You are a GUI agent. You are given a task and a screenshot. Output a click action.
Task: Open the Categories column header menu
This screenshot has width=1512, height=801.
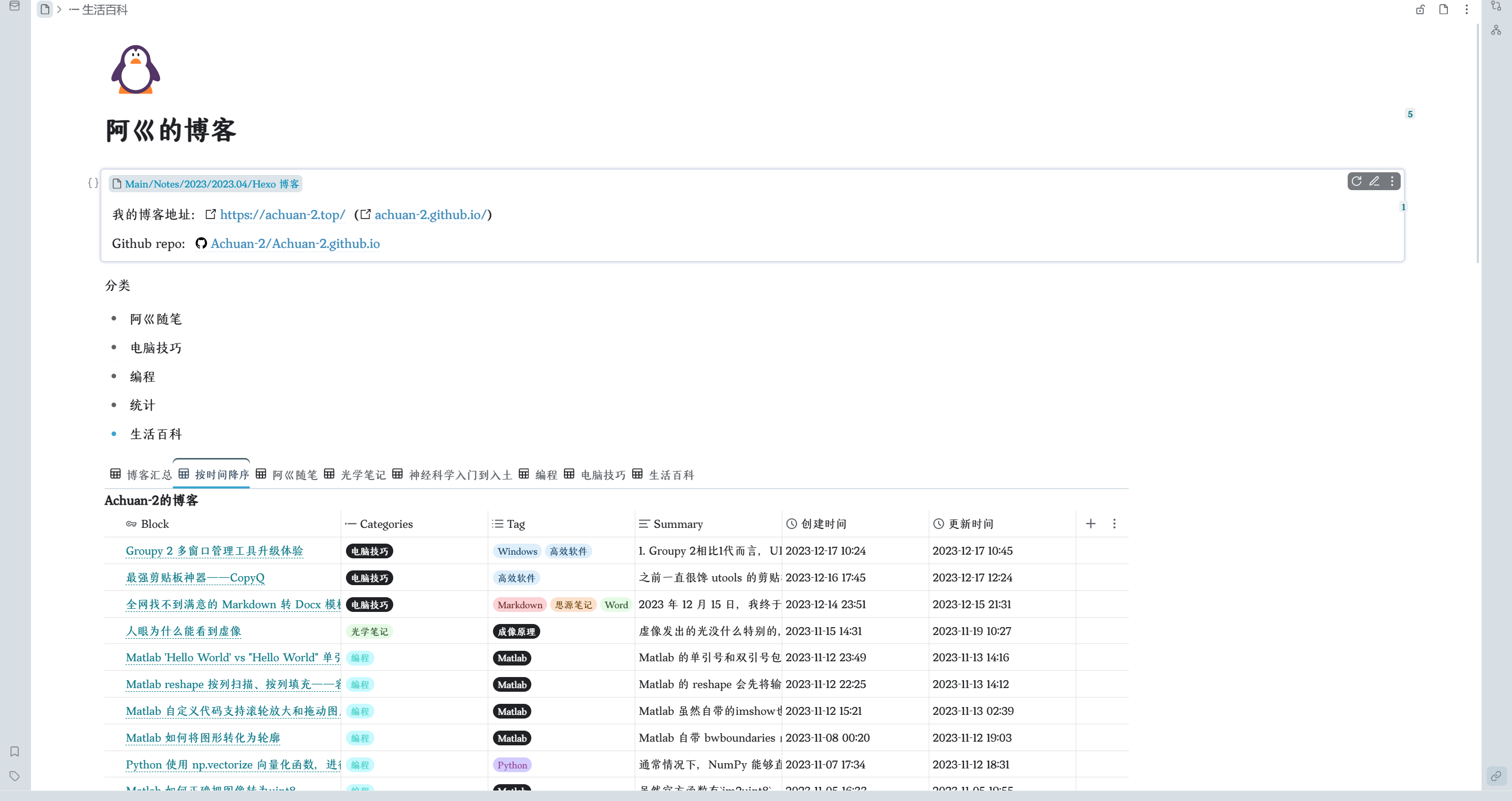(386, 524)
